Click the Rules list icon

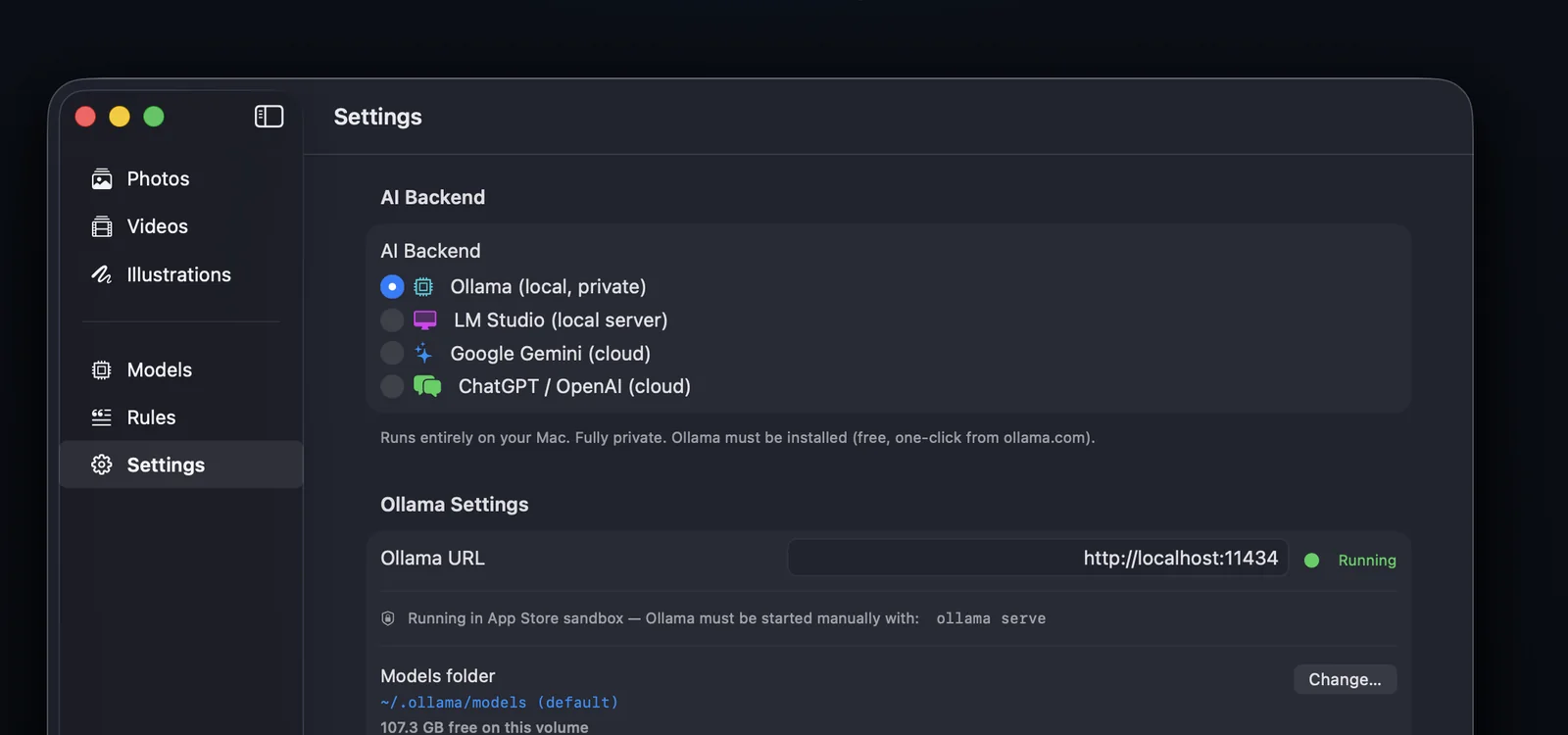[x=102, y=417]
